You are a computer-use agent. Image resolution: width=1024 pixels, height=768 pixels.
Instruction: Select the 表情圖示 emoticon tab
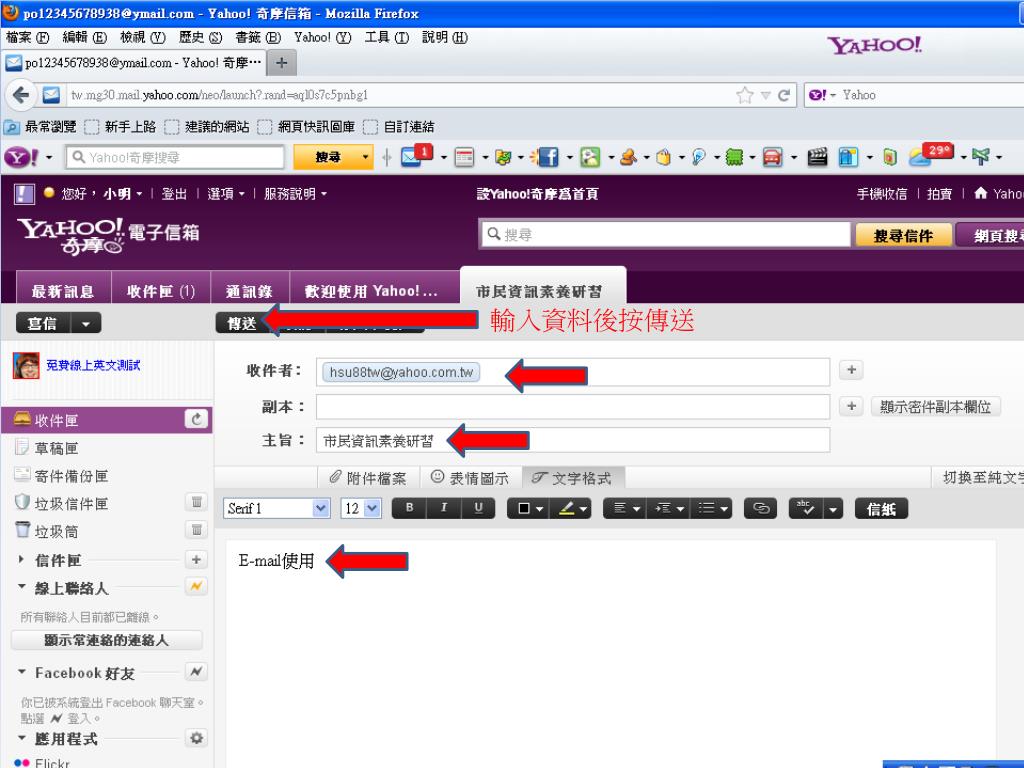(470, 478)
